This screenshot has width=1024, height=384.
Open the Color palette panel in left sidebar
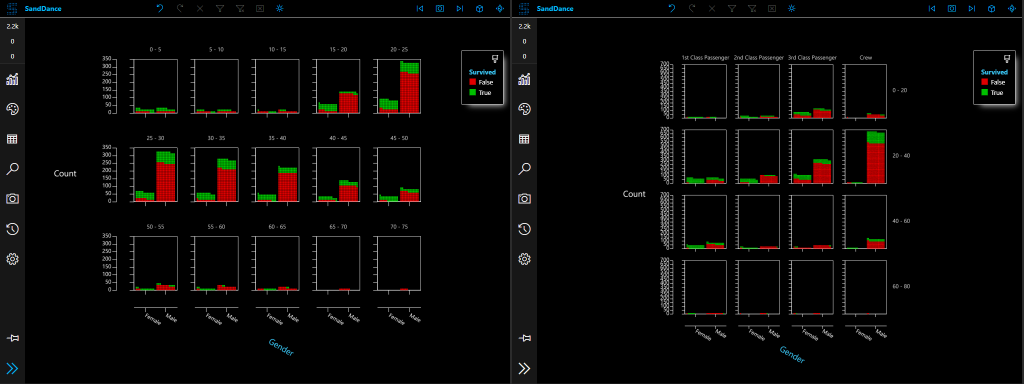[12, 109]
